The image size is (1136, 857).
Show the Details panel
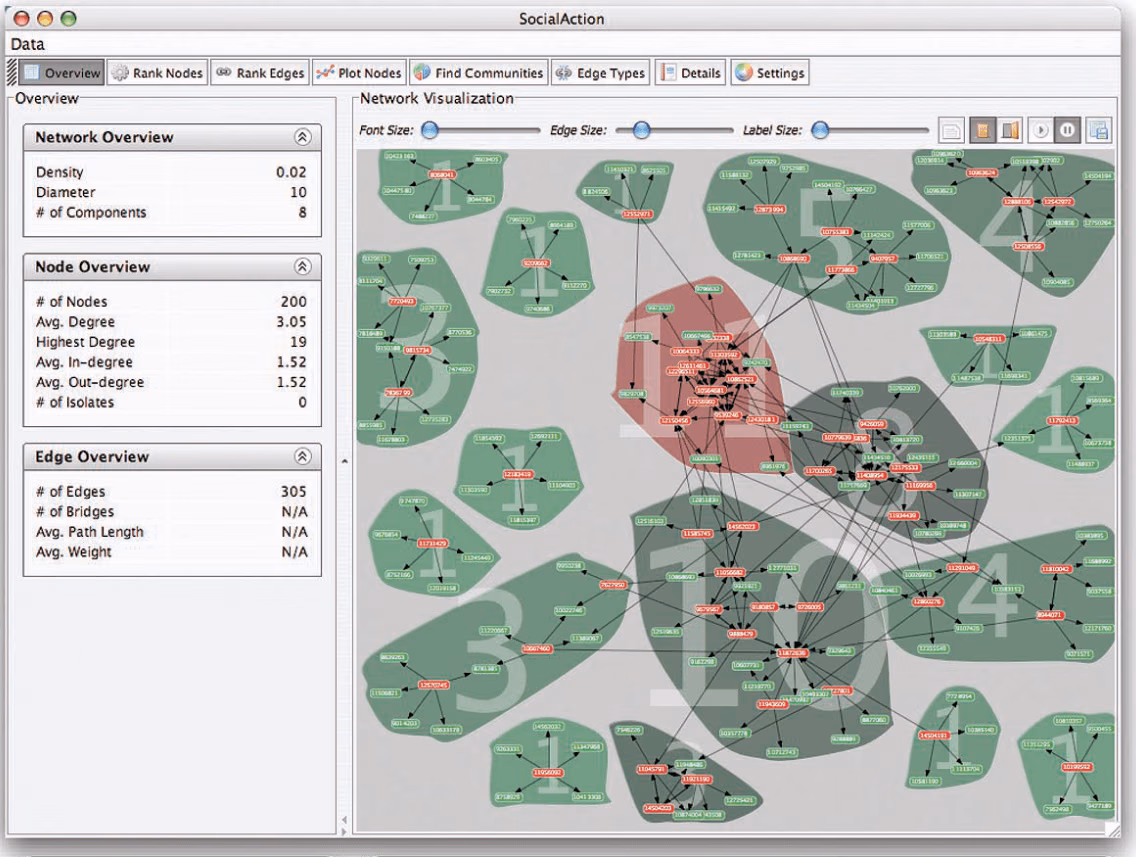690,72
